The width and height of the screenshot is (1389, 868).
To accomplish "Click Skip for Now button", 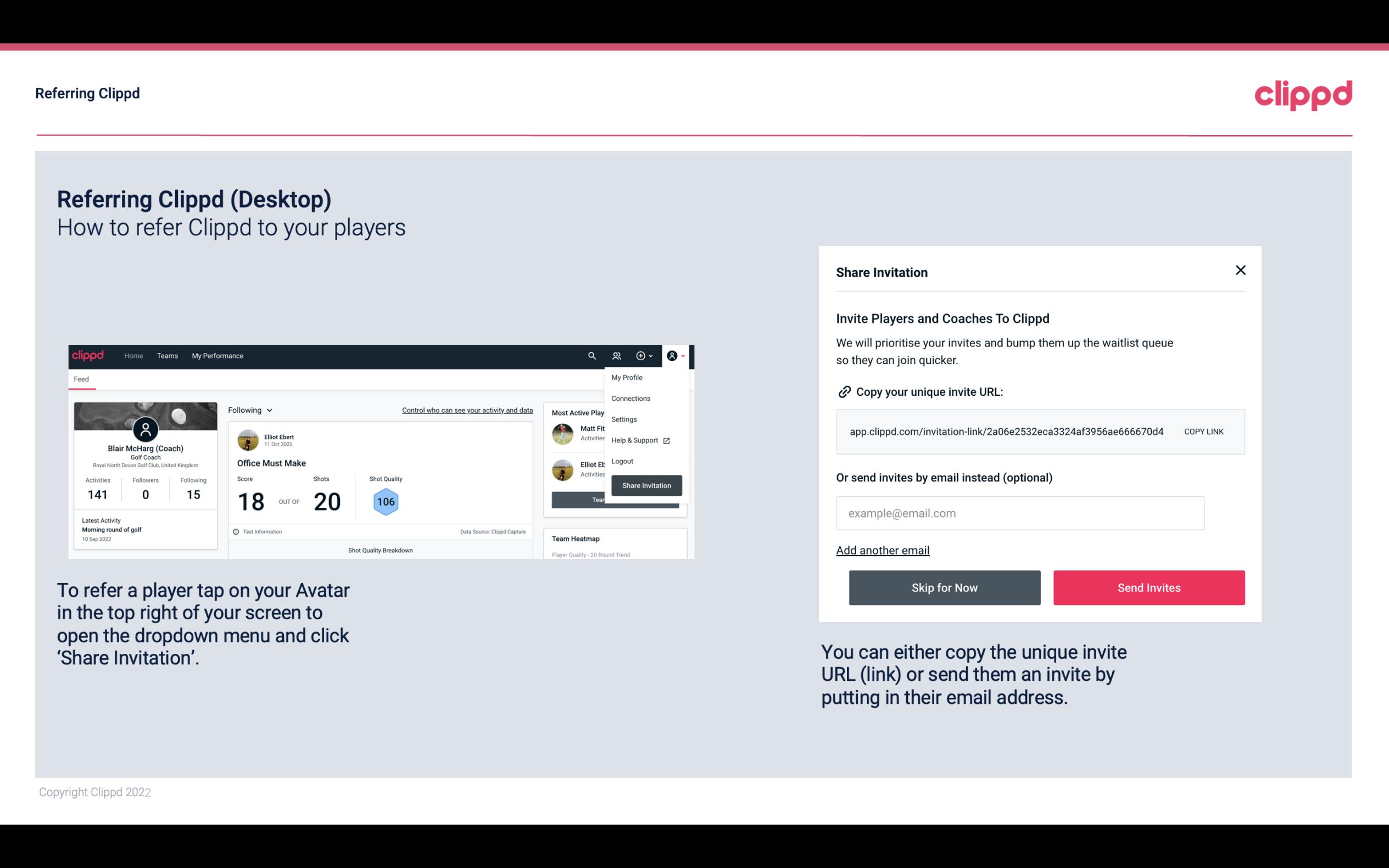I will (x=944, y=587).
